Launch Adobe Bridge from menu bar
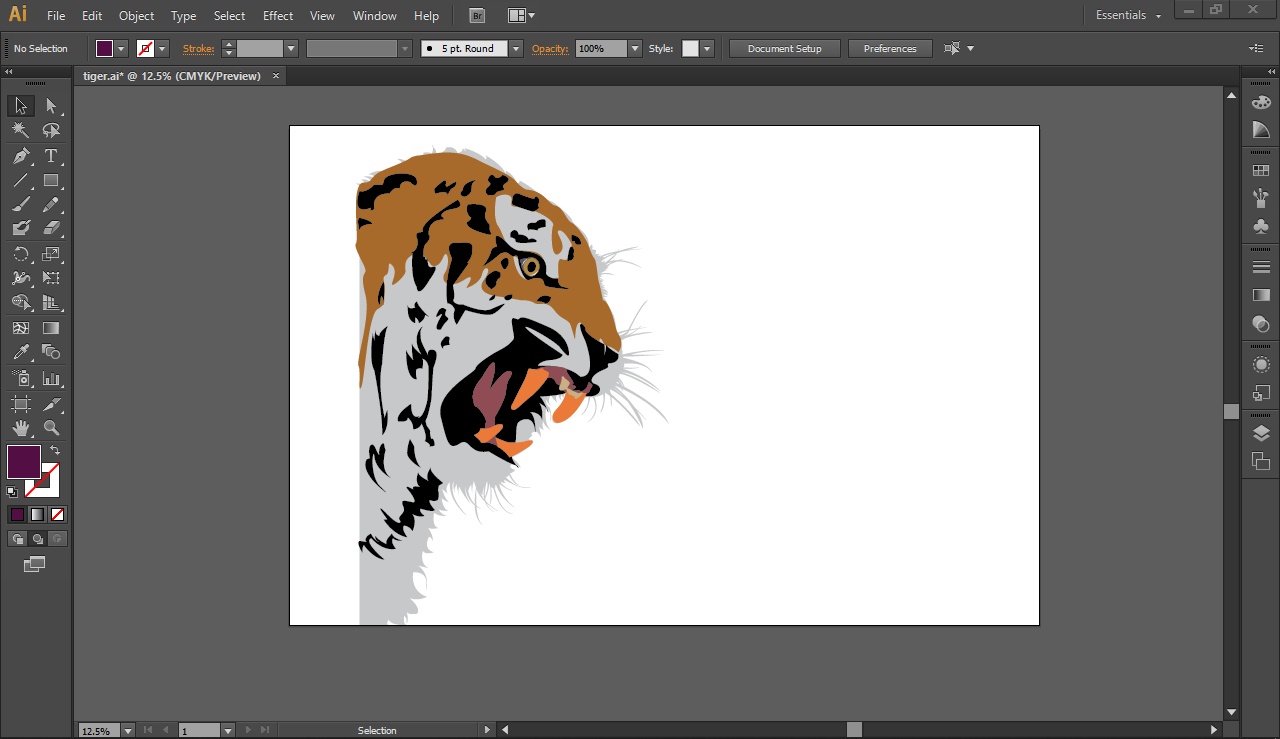1280x739 pixels. click(477, 16)
